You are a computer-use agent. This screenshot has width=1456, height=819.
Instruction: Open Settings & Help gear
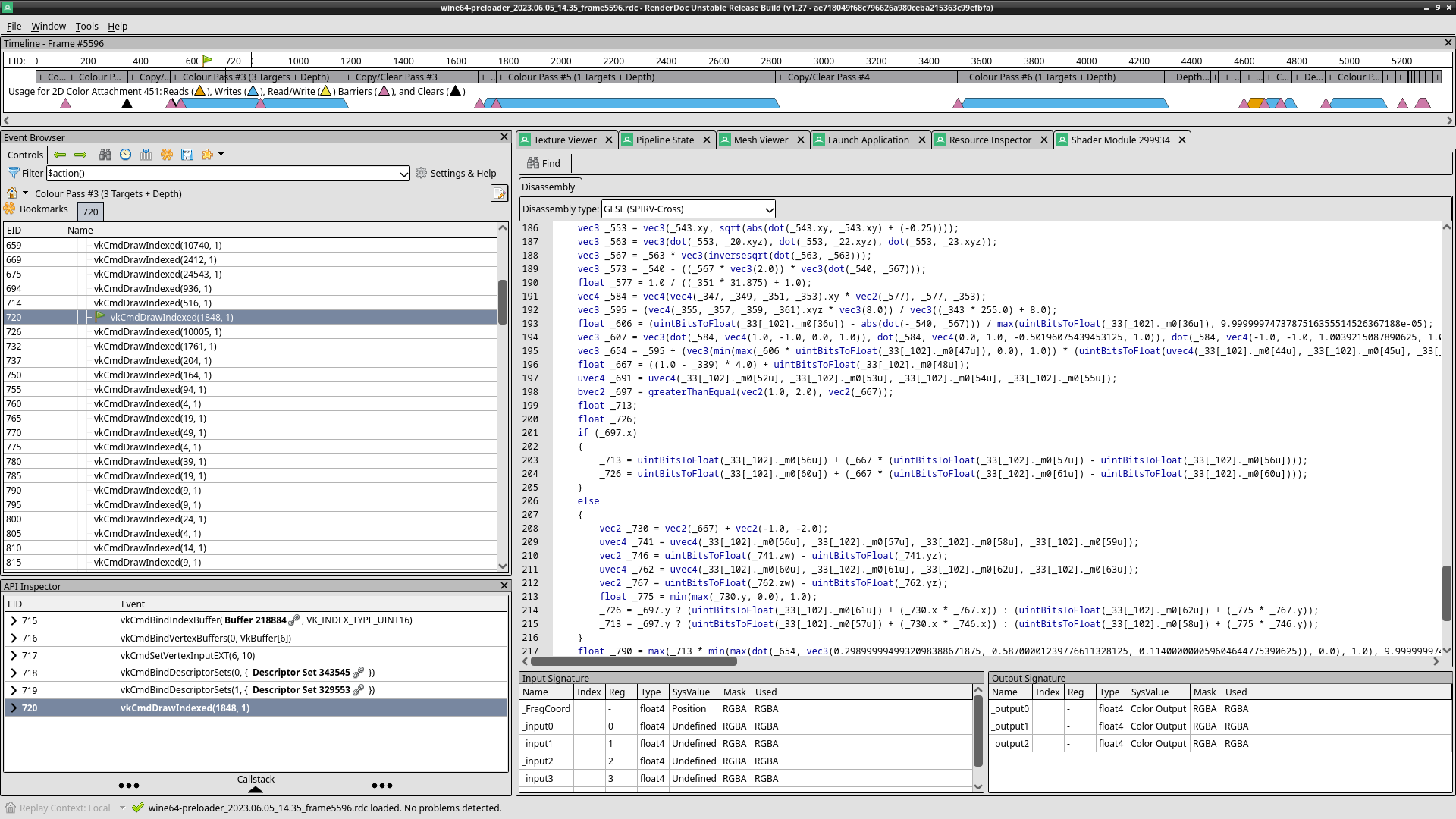point(455,173)
